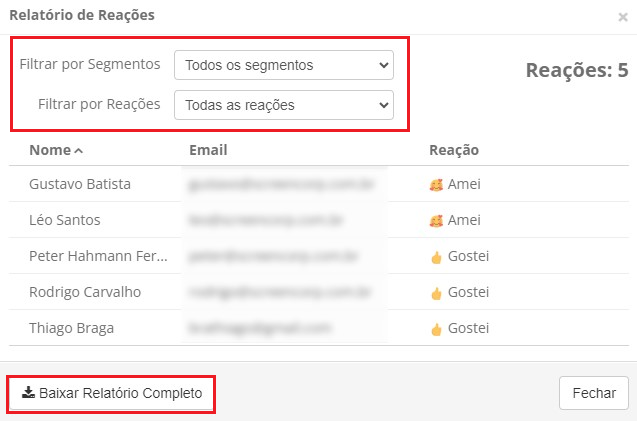Expand the segment filter chevron arrow
This screenshot has height=421, width=637.
pyautogui.click(x=384, y=65)
